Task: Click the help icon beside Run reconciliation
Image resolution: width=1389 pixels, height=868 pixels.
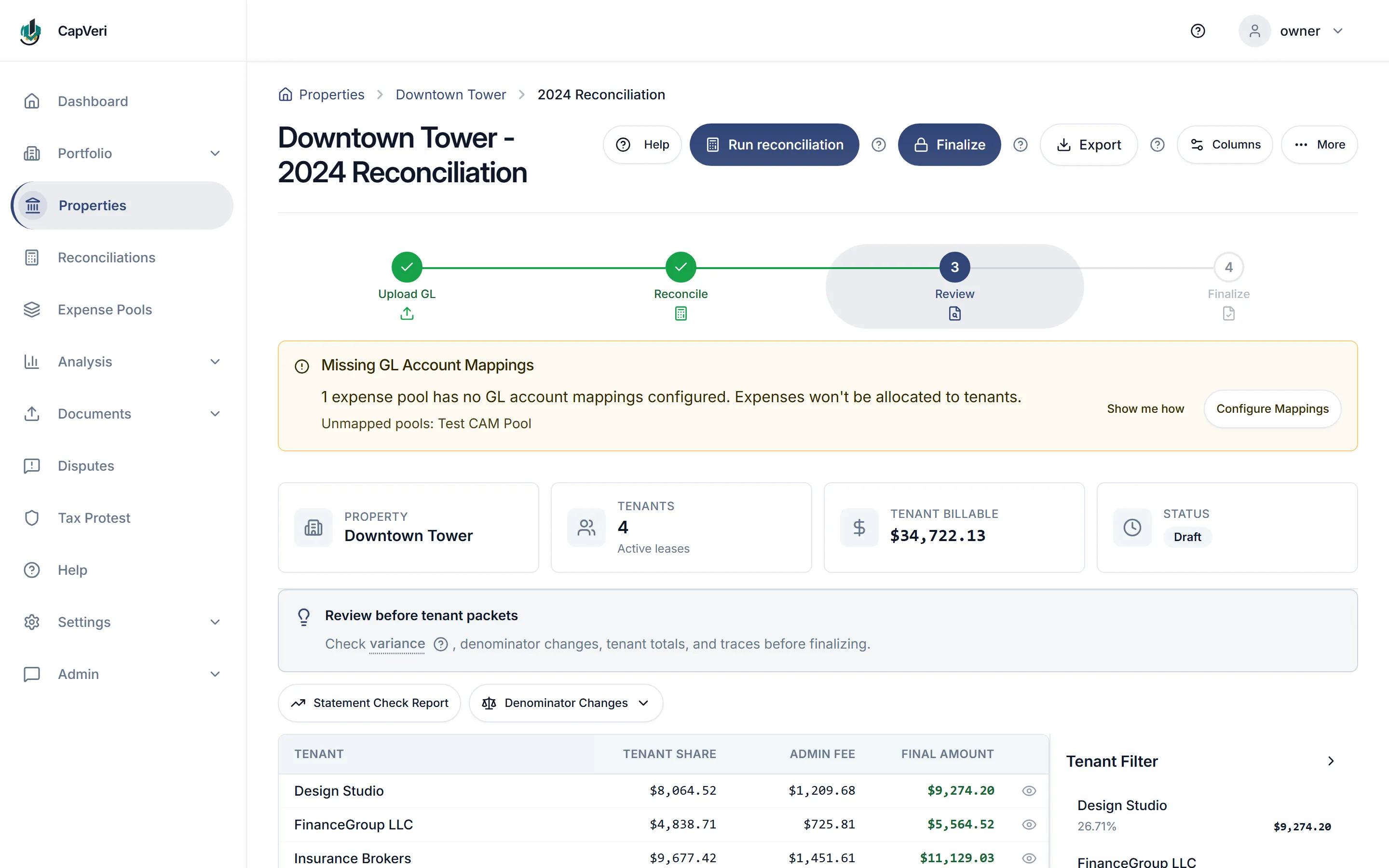Action: [x=878, y=145]
